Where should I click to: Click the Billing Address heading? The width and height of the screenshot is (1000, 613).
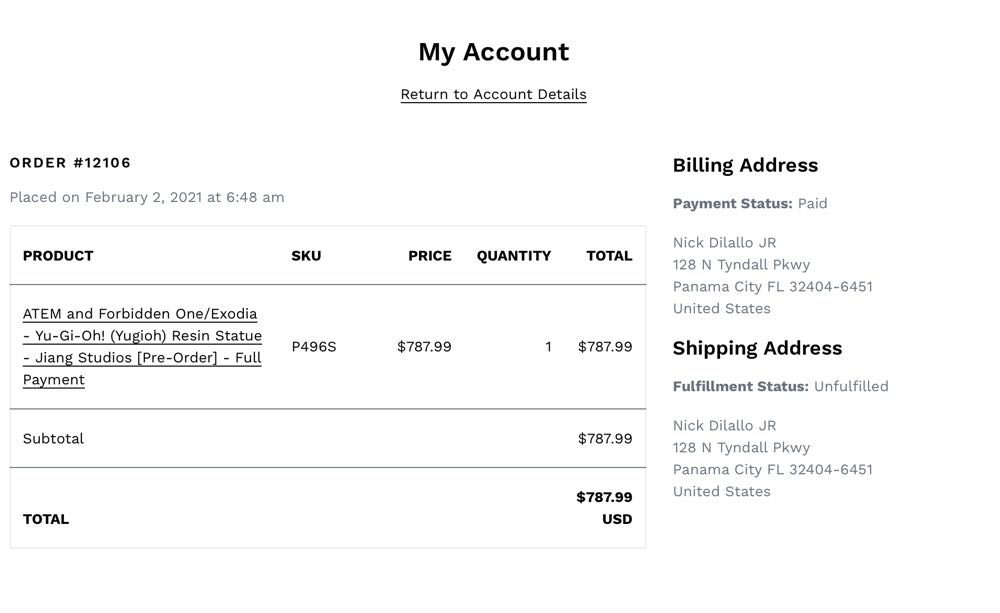click(x=745, y=166)
